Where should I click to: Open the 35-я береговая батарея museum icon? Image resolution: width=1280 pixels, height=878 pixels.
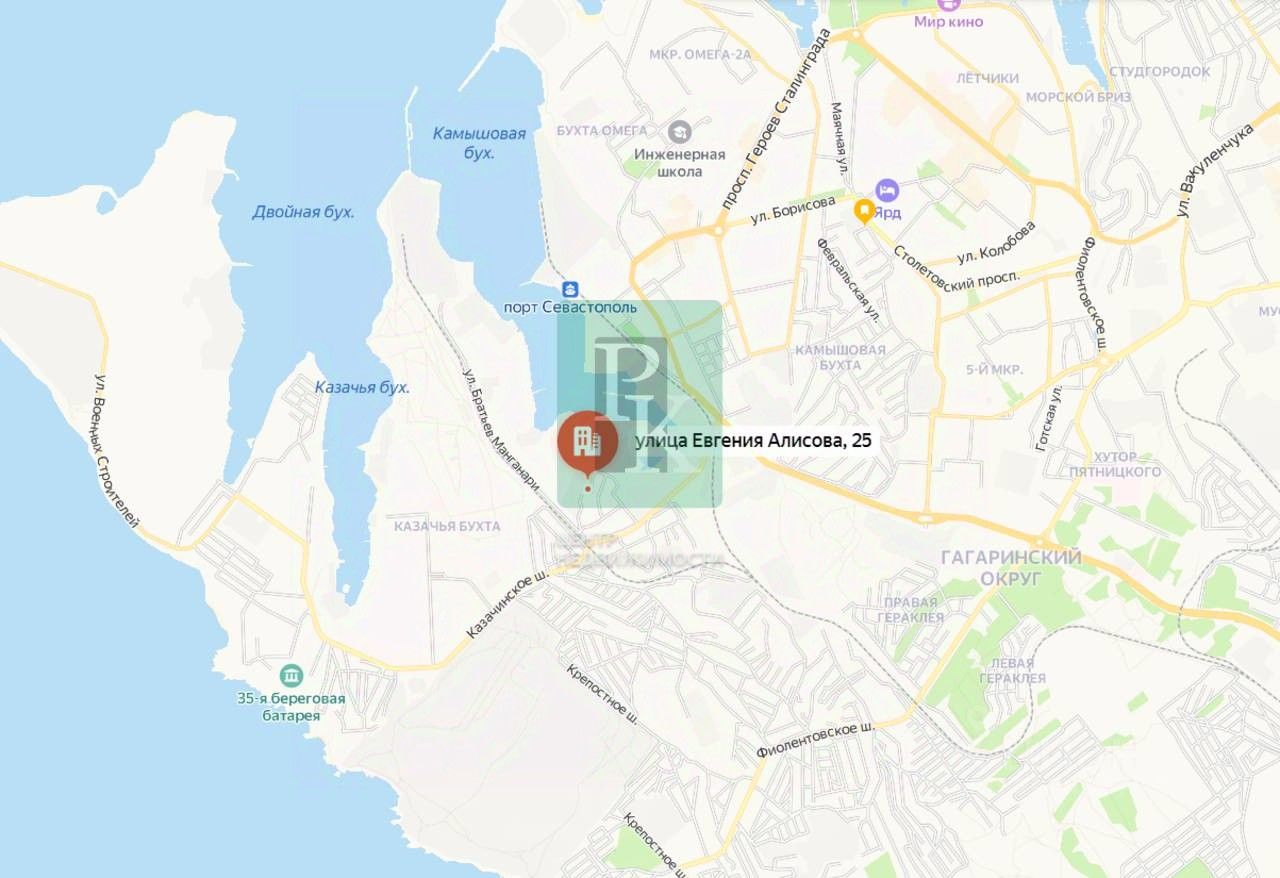(x=291, y=675)
